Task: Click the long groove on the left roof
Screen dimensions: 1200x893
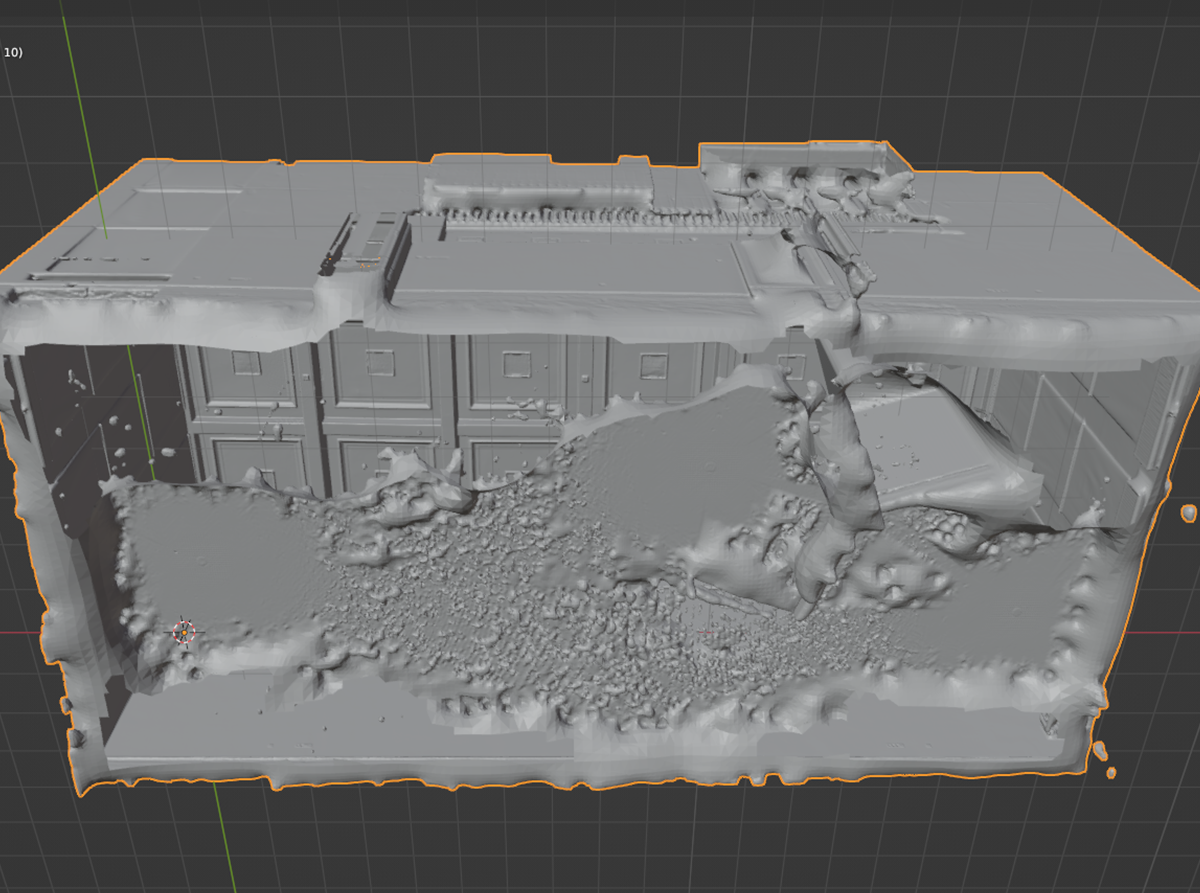Action: point(100,276)
